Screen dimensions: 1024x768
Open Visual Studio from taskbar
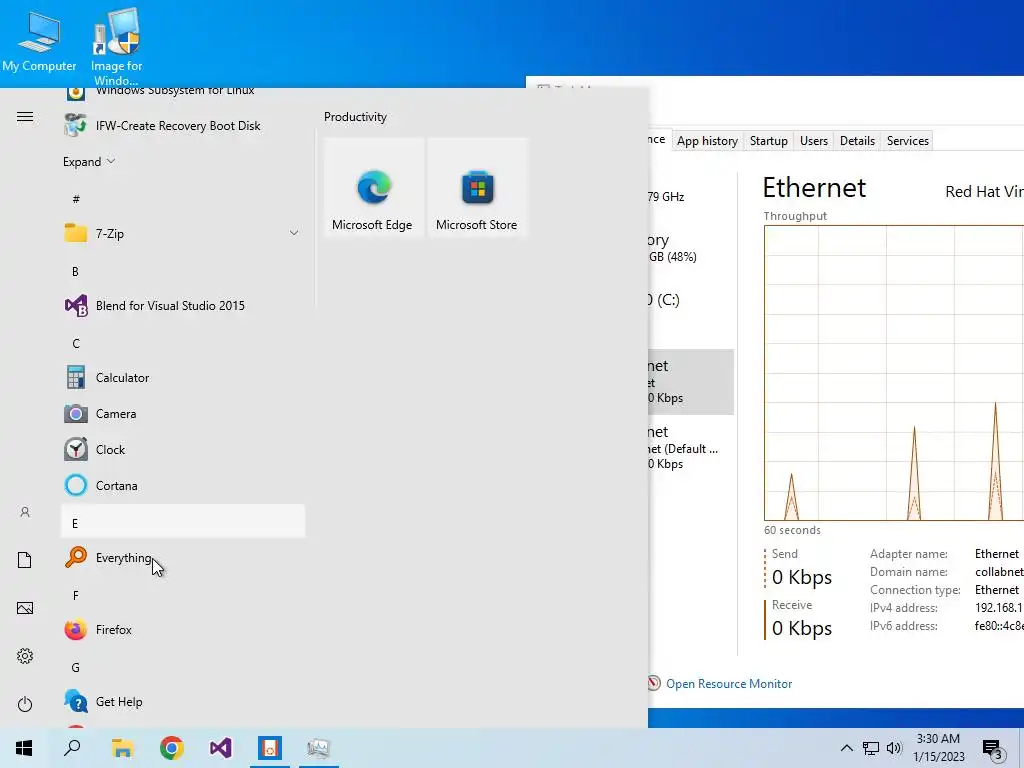[x=221, y=748]
